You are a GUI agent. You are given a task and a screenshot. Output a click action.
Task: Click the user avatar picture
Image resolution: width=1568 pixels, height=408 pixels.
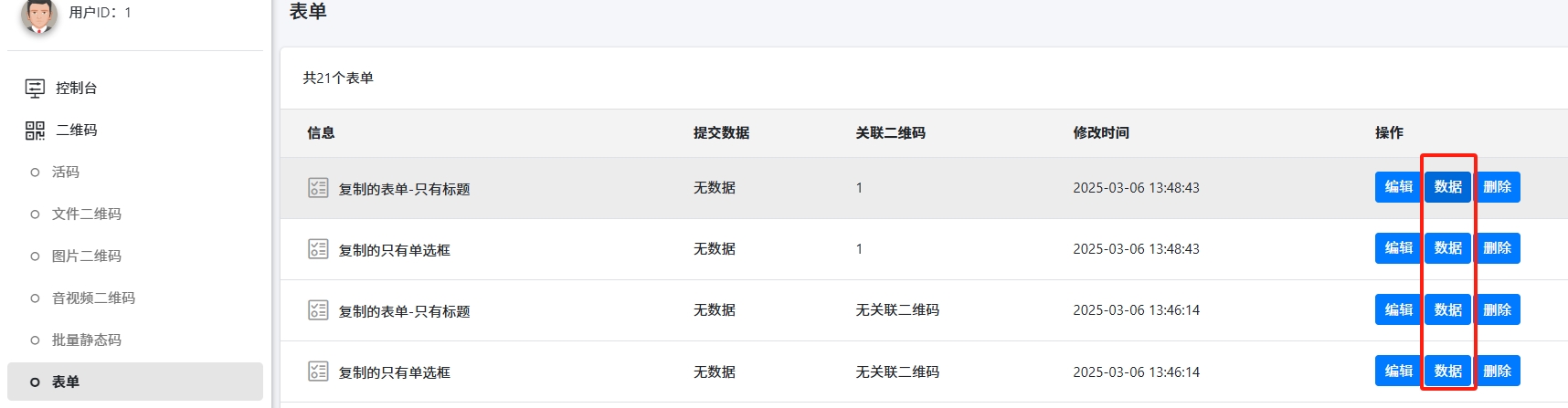click(x=38, y=15)
